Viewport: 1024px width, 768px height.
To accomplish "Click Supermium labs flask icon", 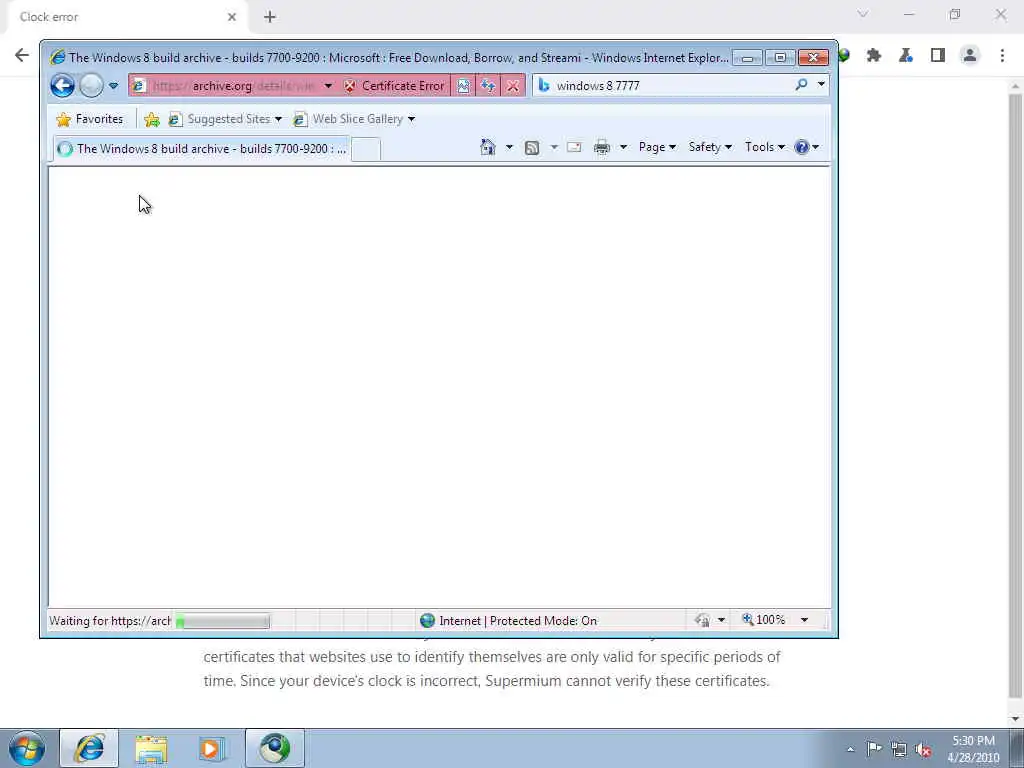I will click(x=906, y=56).
